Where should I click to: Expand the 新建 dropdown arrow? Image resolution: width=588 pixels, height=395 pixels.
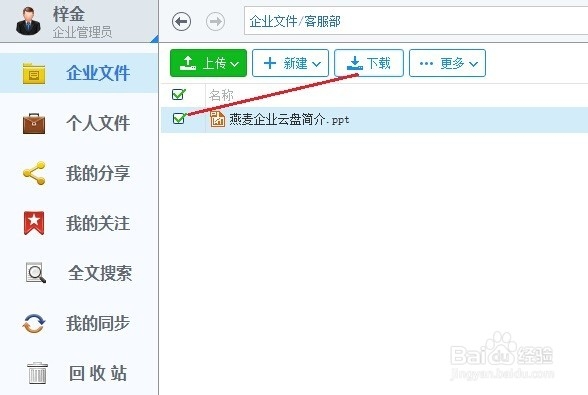point(316,64)
